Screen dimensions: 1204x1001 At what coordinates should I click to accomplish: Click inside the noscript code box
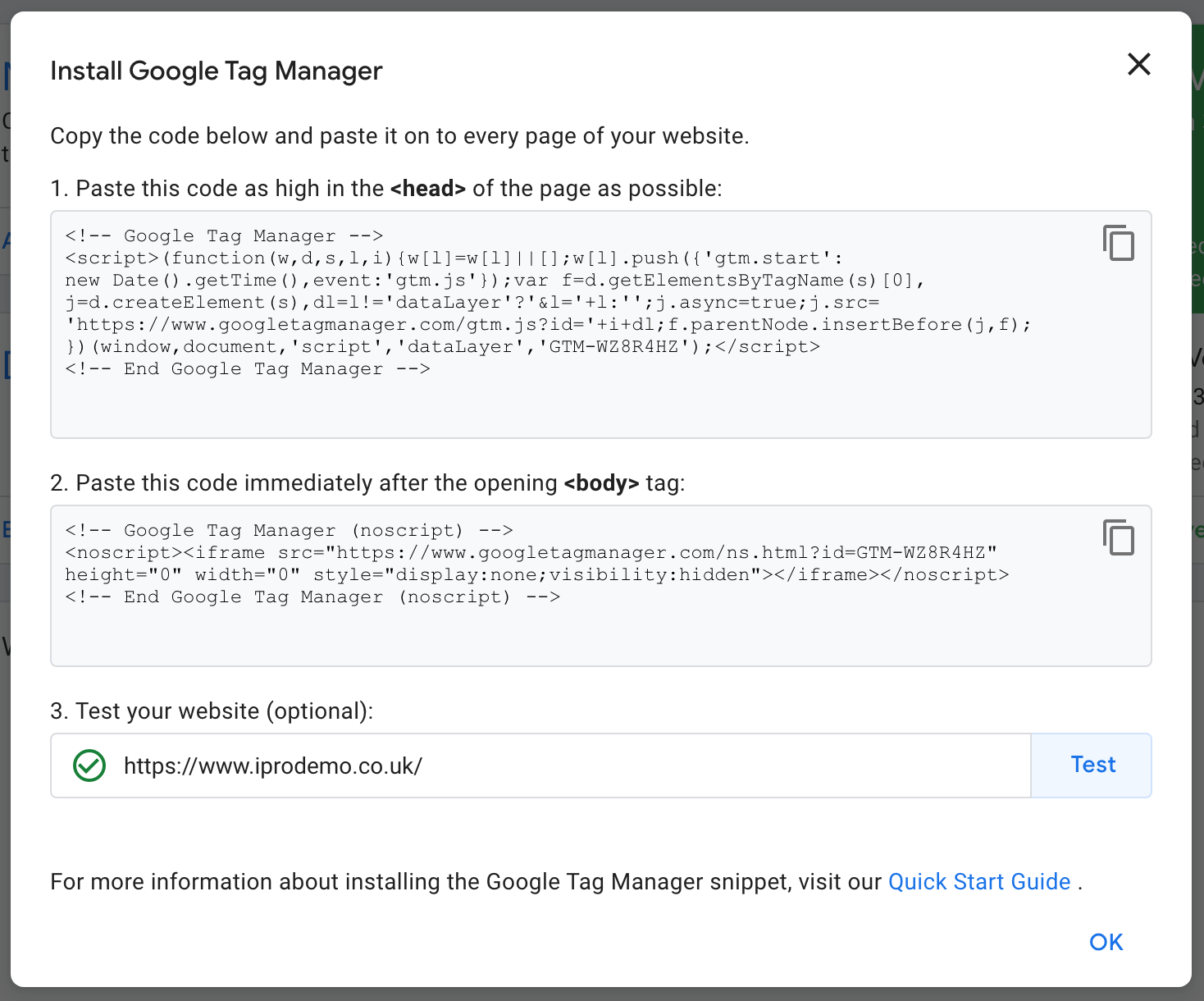coord(600,586)
